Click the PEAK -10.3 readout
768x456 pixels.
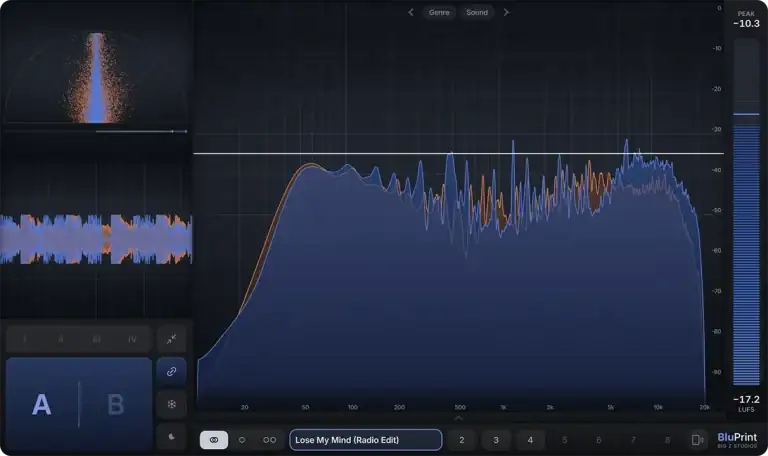pyautogui.click(x=746, y=20)
